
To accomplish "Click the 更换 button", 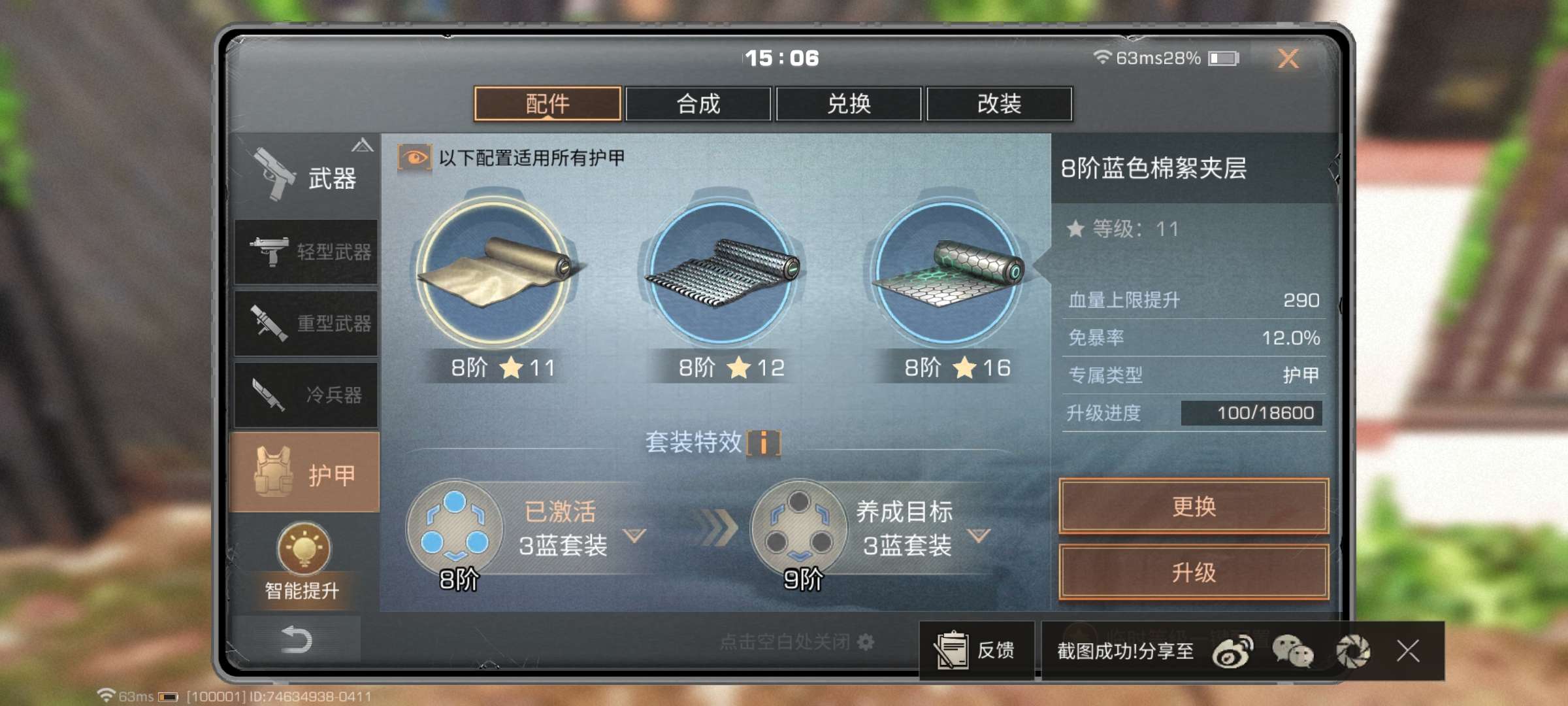I will point(1194,507).
